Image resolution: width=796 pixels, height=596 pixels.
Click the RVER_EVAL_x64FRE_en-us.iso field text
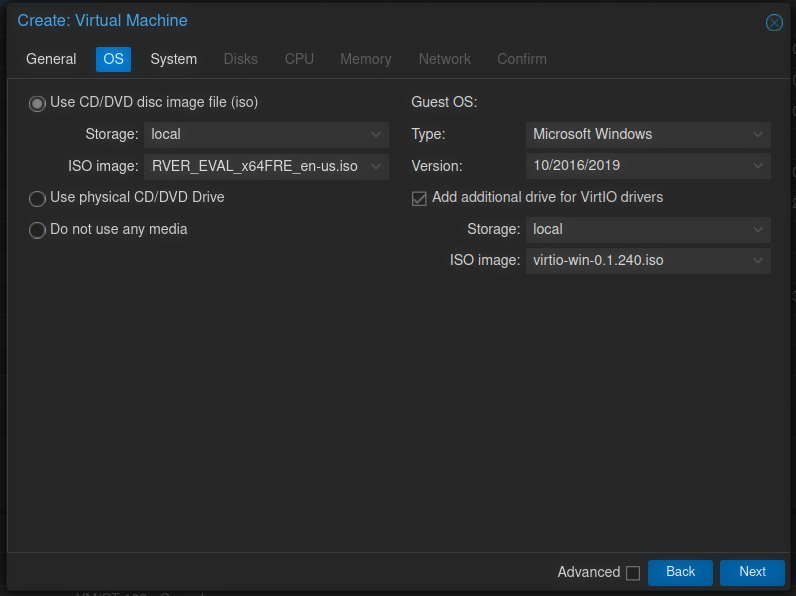(255, 167)
